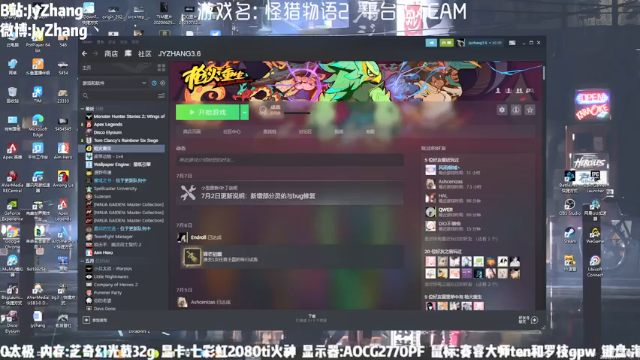Open the game info icon

pyautogui.click(x=516, y=110)
